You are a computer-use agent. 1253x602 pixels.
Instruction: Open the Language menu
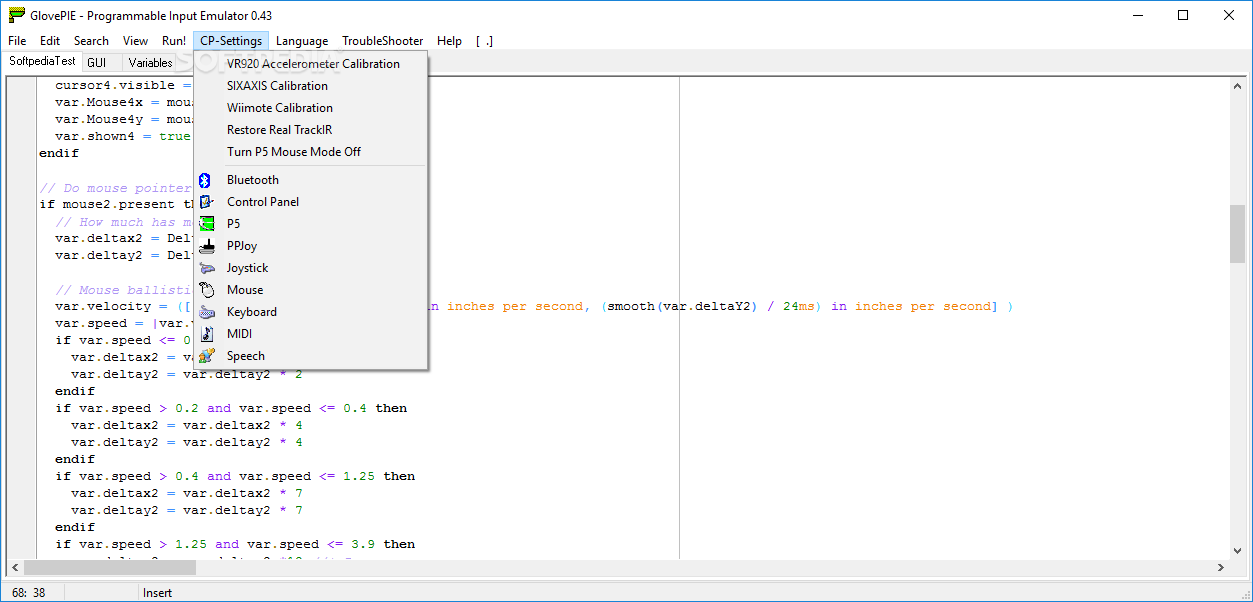[x=302, y=41]
